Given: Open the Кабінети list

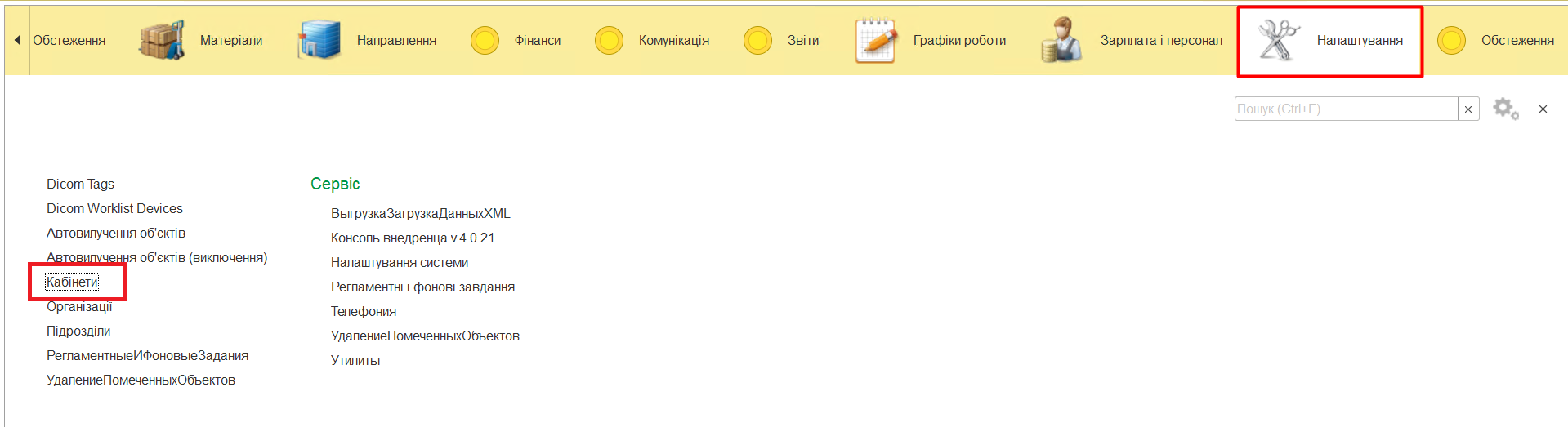Looking at the screenshot, I should [72, 282].
